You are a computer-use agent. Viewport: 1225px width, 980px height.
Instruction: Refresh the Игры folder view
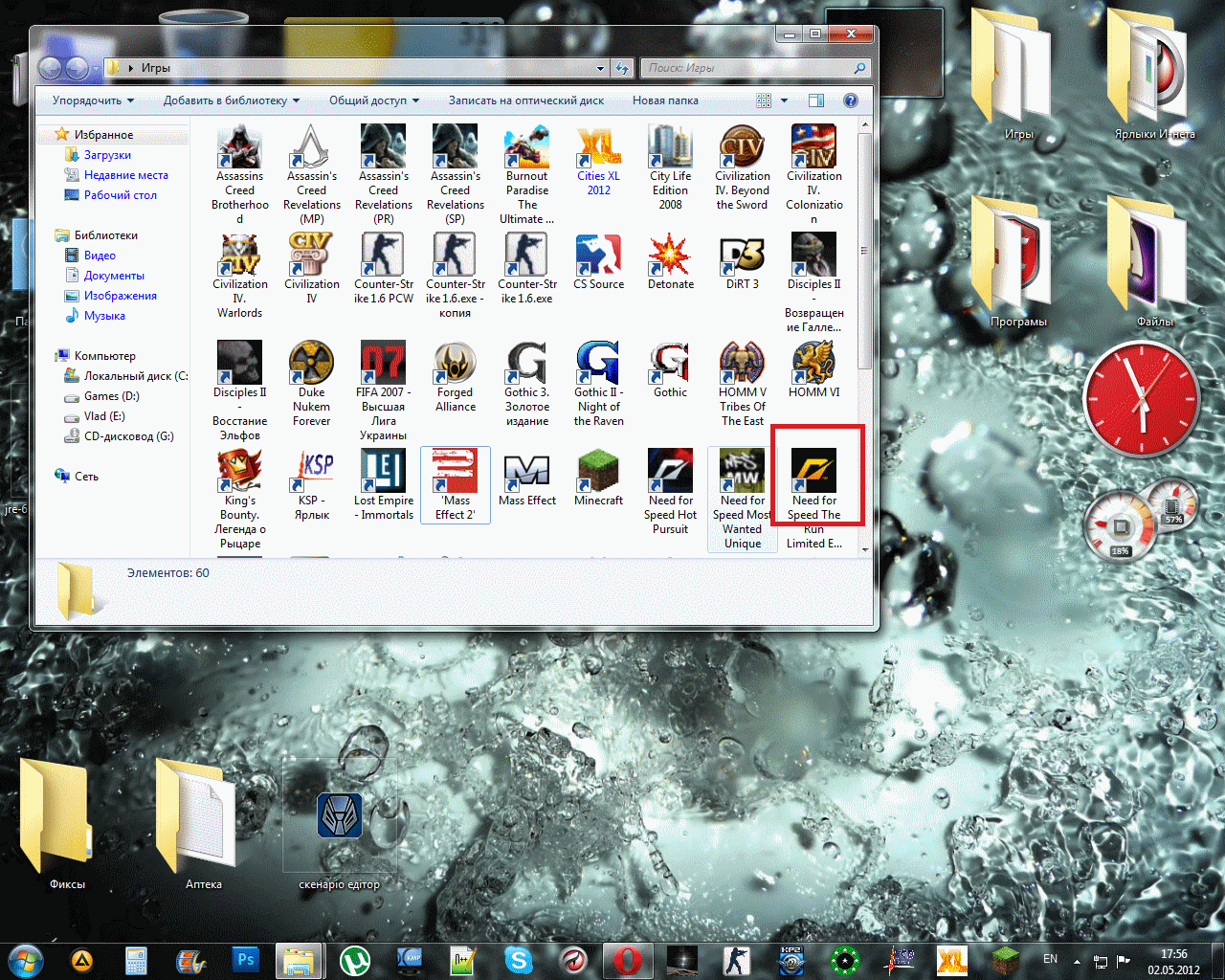pos(623,68)
